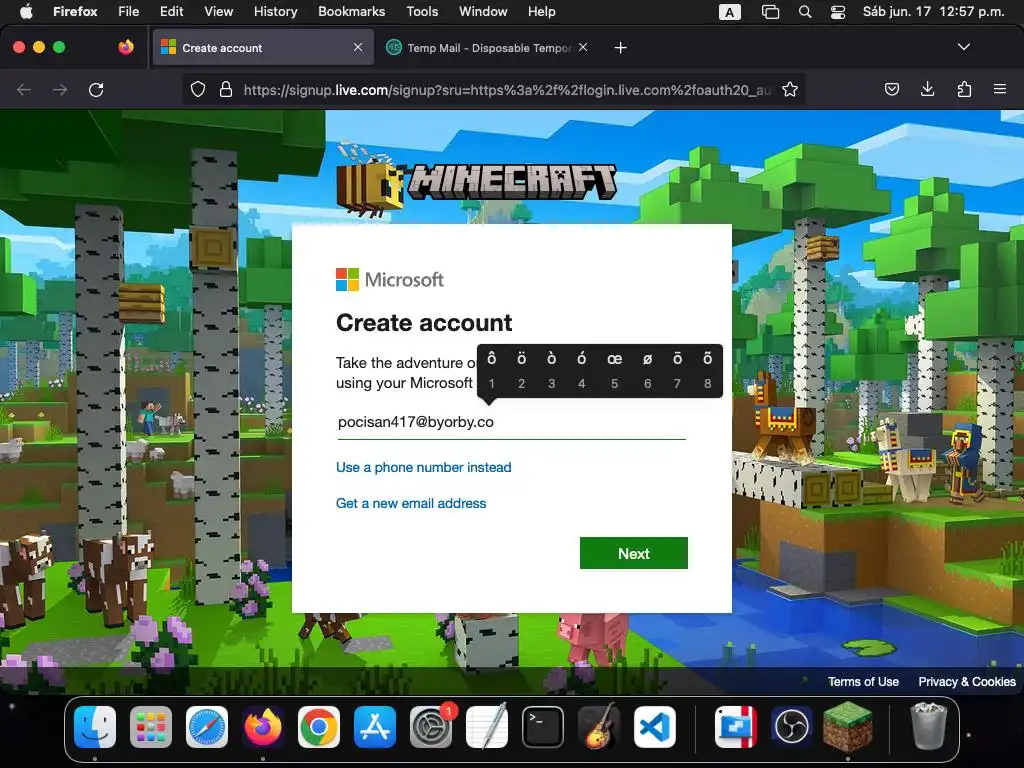Close the Temp Mail tab
Viewport: 1024px width, 768px height.
pyautogui.click(x=583, y=47)
